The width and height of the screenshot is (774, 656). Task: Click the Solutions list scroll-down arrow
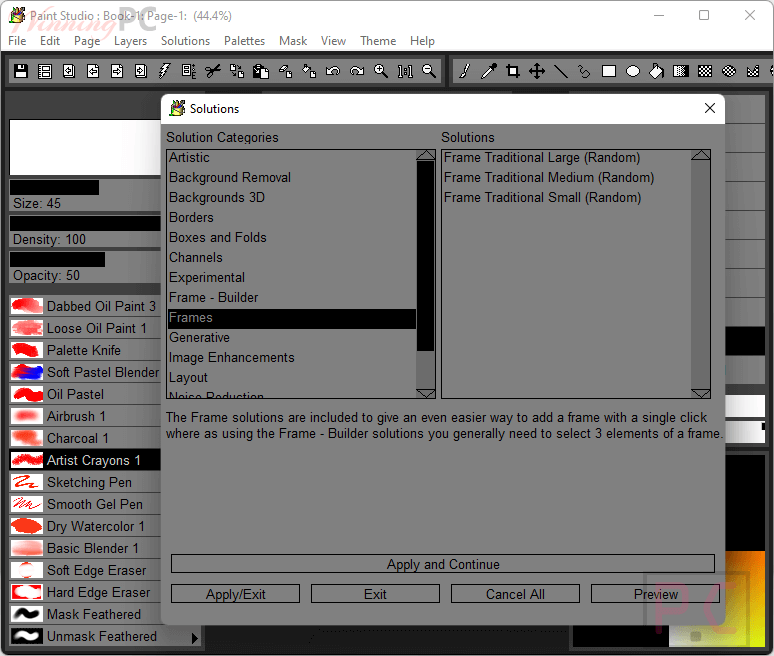(x=700, y=393)
